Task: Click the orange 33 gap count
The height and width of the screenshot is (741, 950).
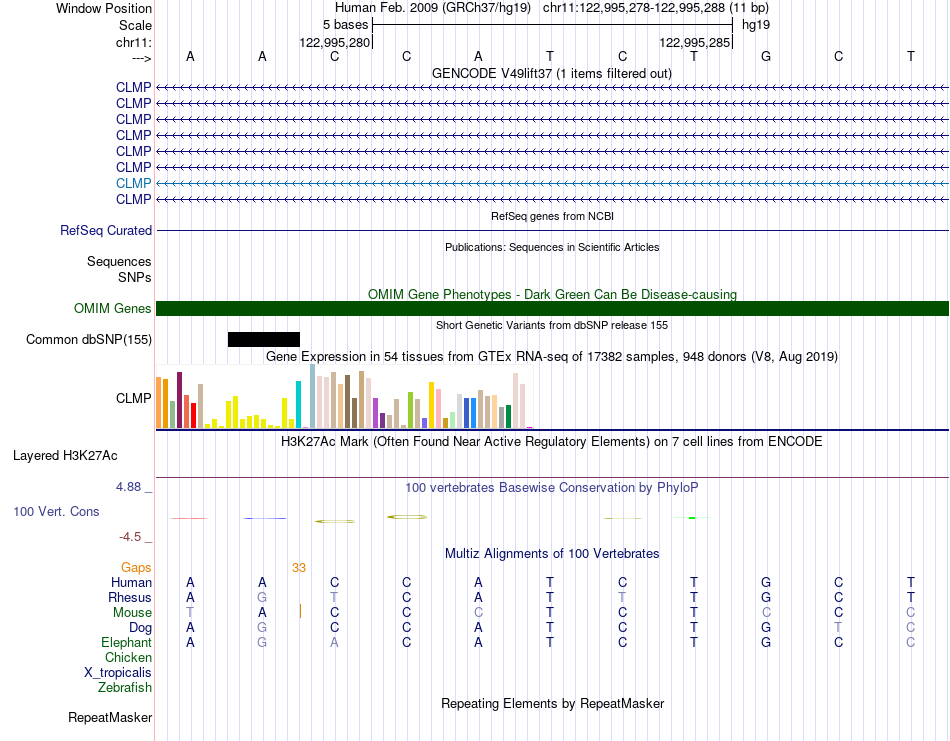Action: pos(299,568)
